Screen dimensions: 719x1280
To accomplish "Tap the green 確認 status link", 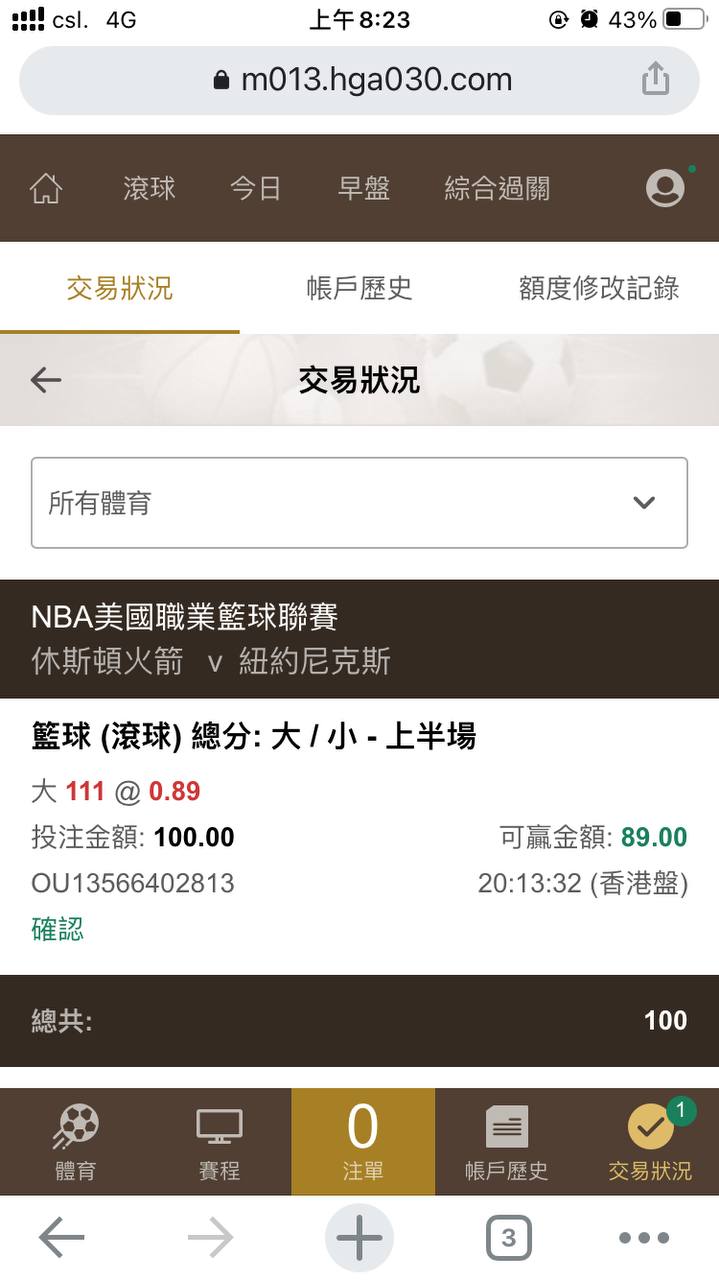I will coord(58,929).
